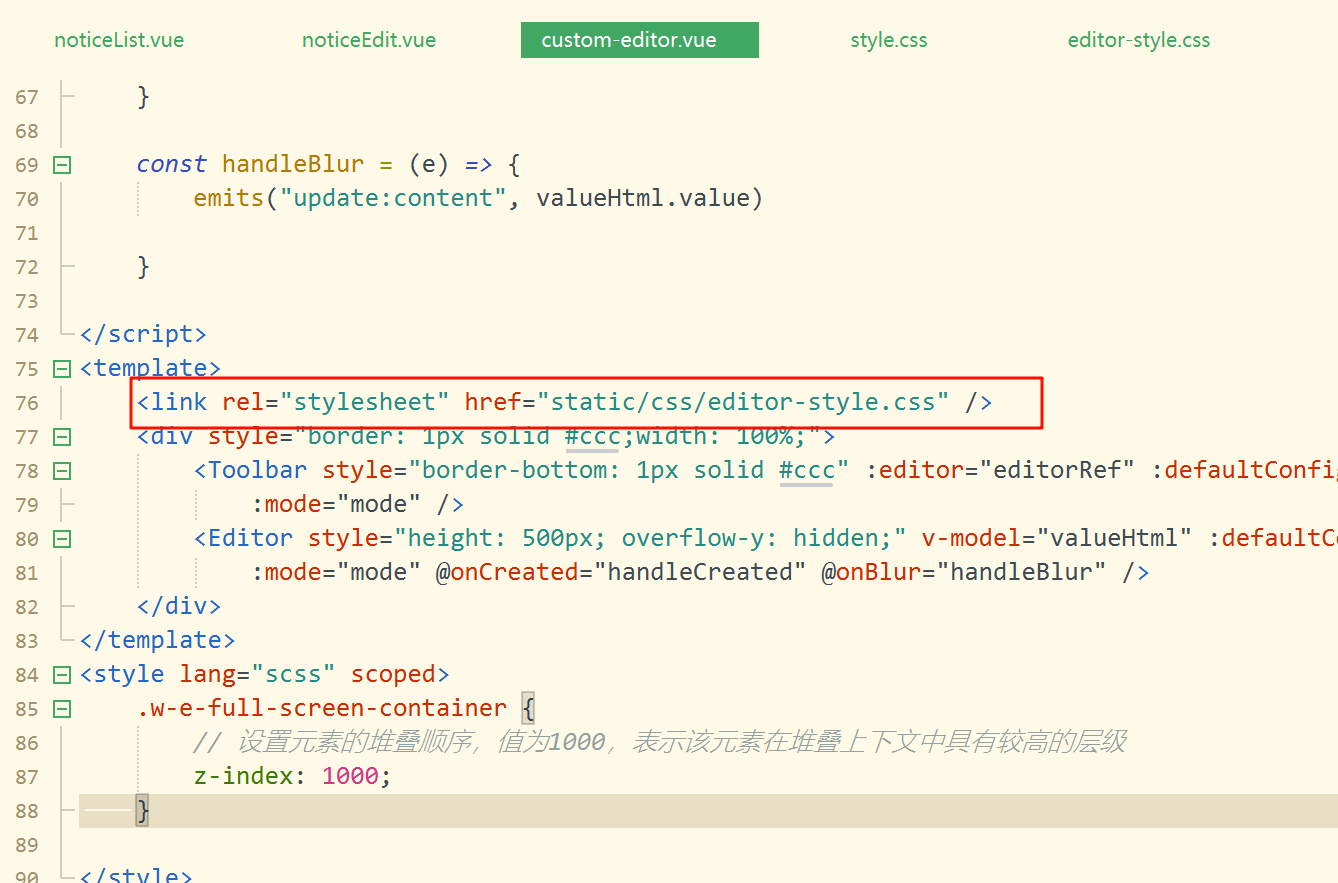Click the scoped attribute on line 84
This screenshot has height=883, width=1338.
pyautogui.click(x=393, y=674)
